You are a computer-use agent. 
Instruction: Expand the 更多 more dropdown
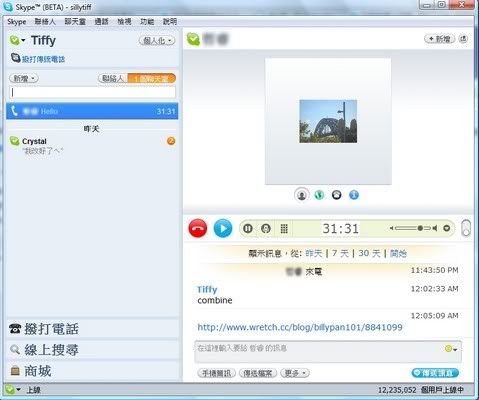click(x=295, y=373)
